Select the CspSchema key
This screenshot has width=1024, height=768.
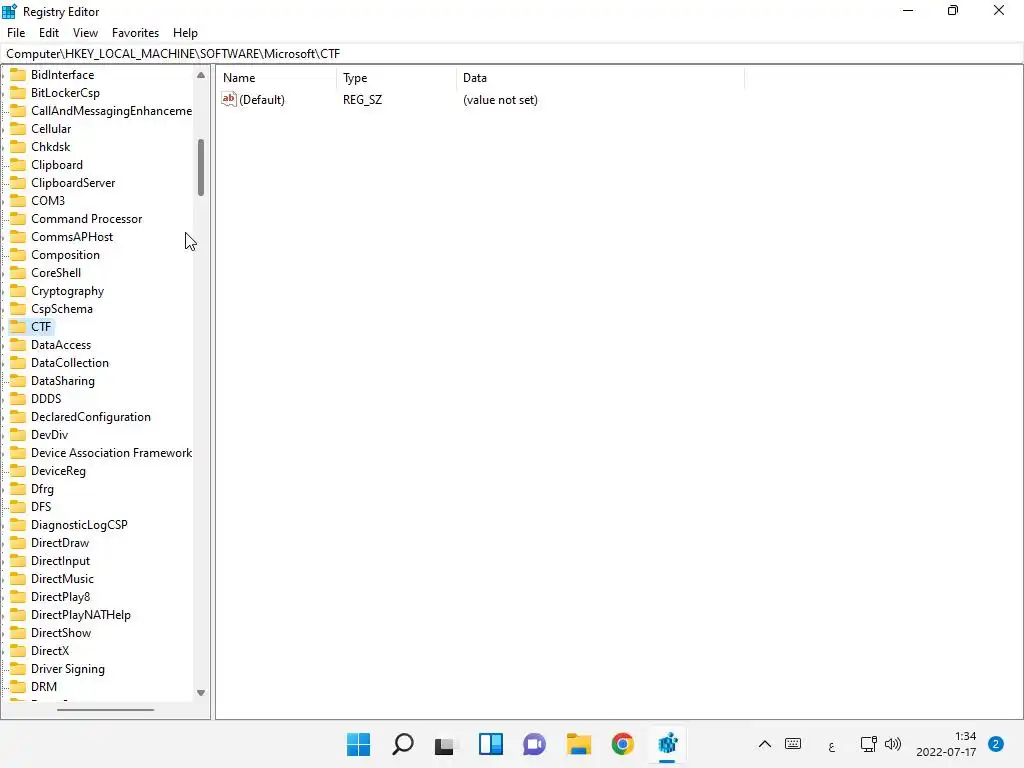(62, 309)
